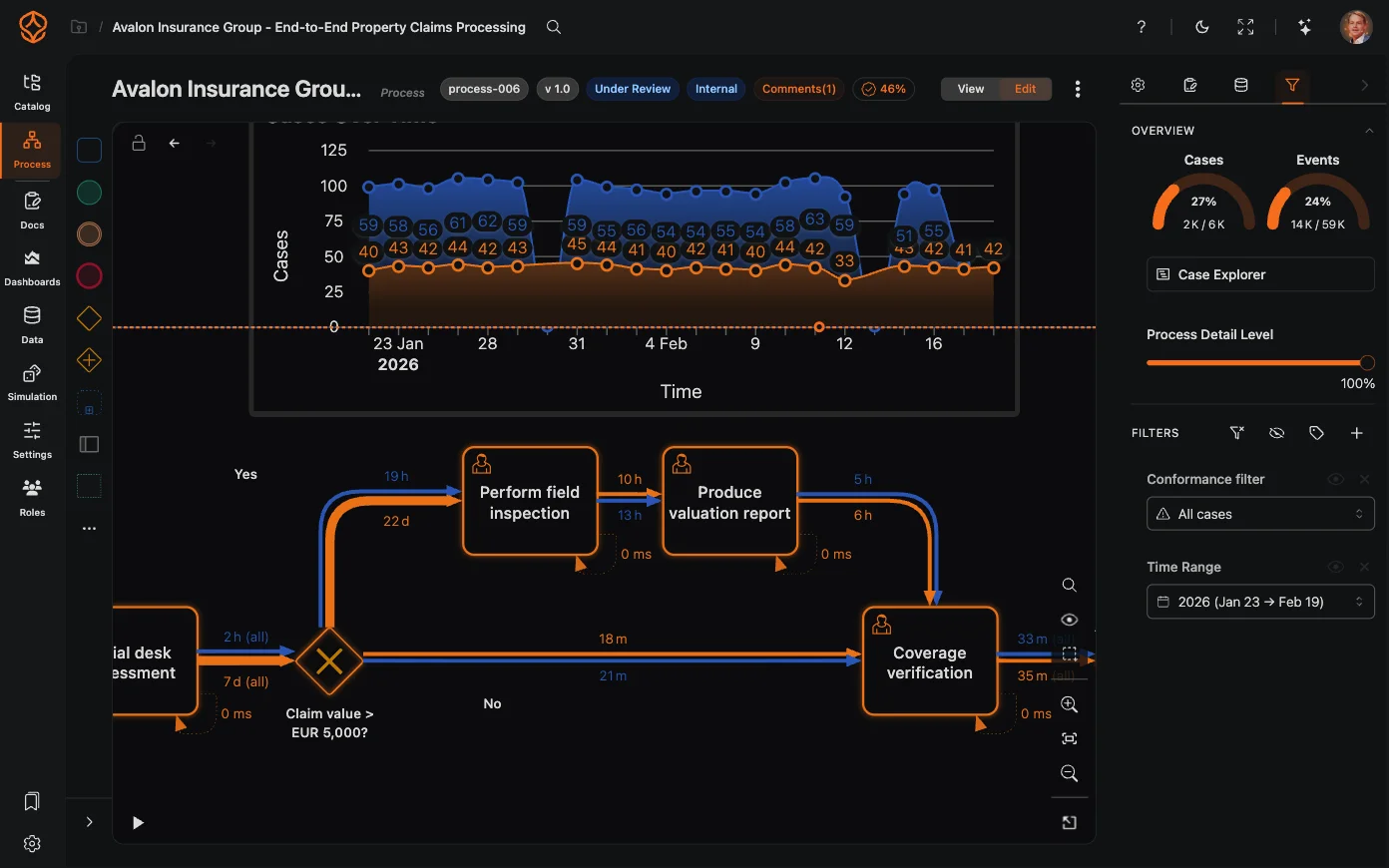Select the diamond plus gateway tool
This screenshot has width=1389, height=868.
89,360
